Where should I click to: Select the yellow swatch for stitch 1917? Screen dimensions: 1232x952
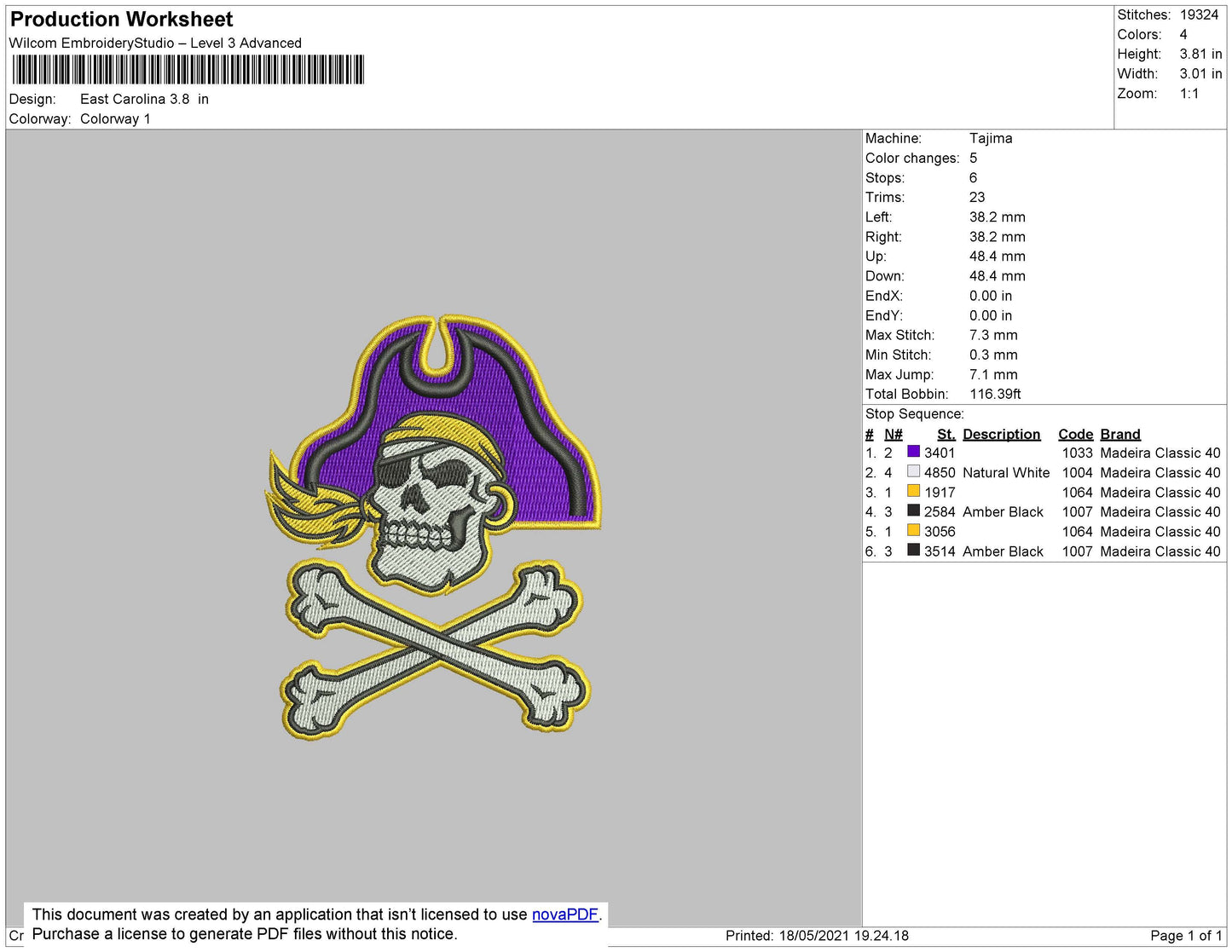pos(913,491)
